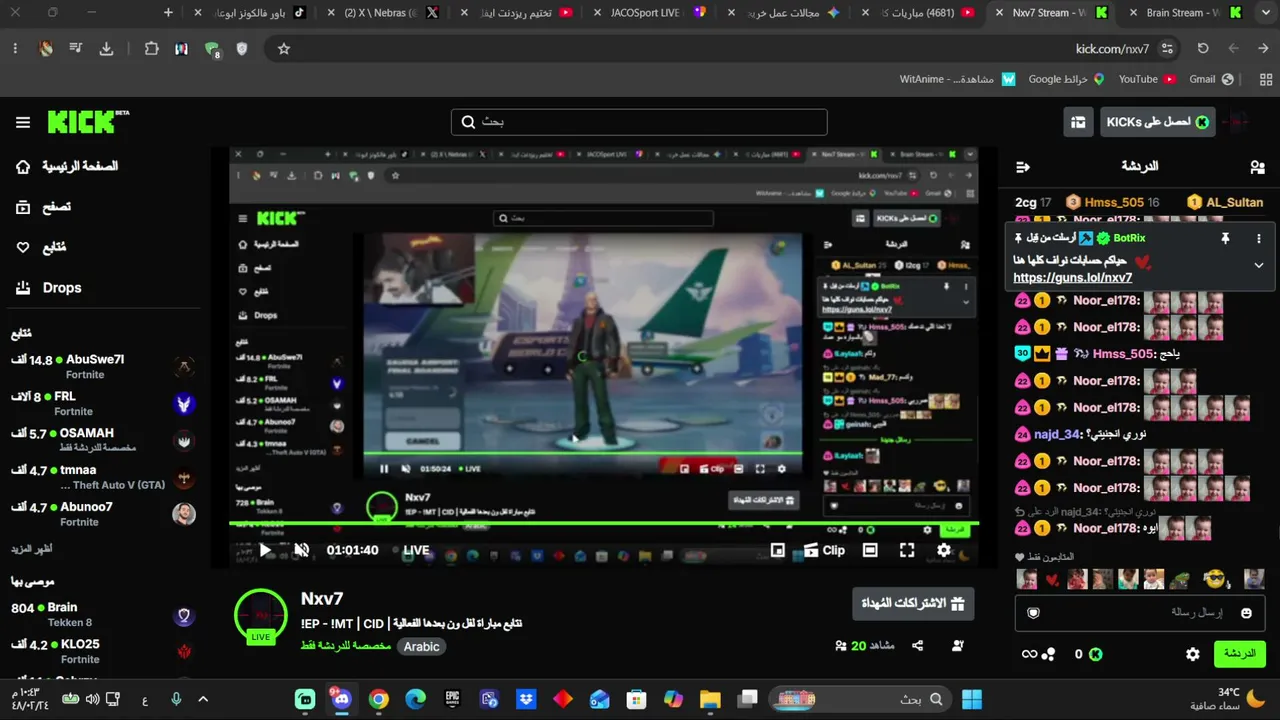Open the emoji picker in the chat box

pos(1246,613)
